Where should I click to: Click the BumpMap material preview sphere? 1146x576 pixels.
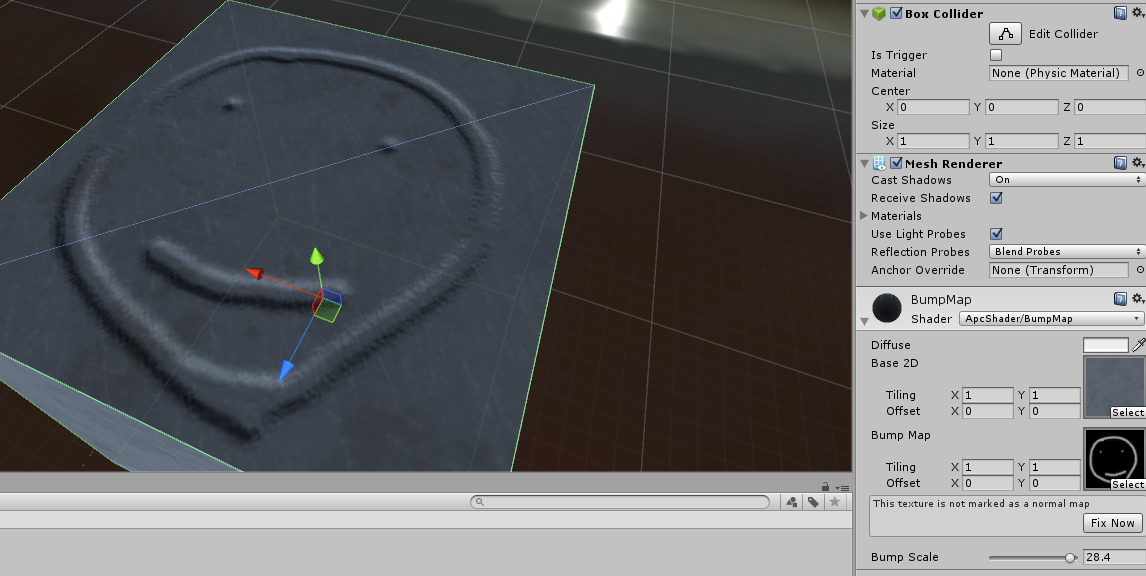coord(887,308)
